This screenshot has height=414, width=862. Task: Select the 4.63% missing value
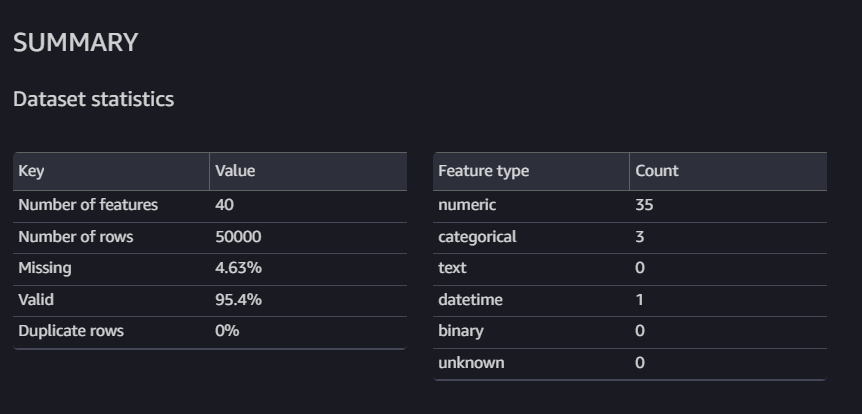click(x=239, y=268)
